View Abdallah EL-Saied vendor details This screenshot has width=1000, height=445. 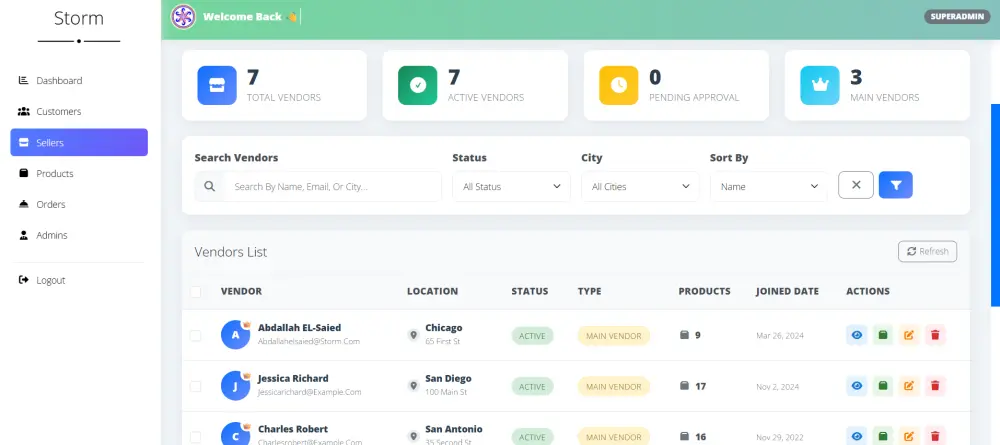coord(857,335)
